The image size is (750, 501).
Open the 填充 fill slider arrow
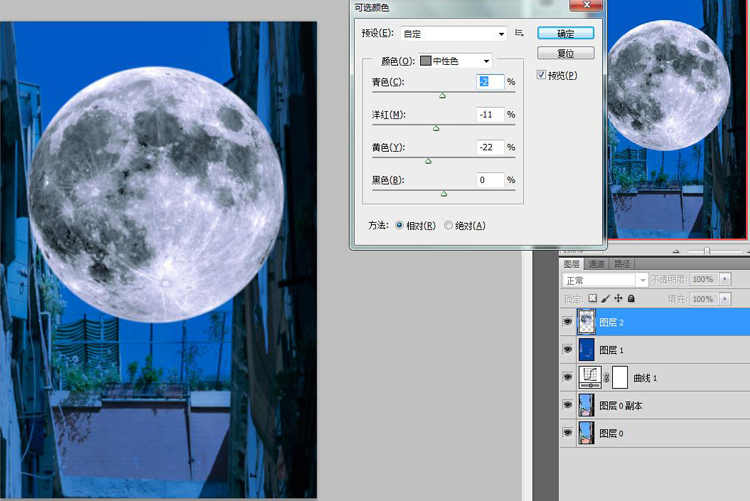tap(726, 299)
